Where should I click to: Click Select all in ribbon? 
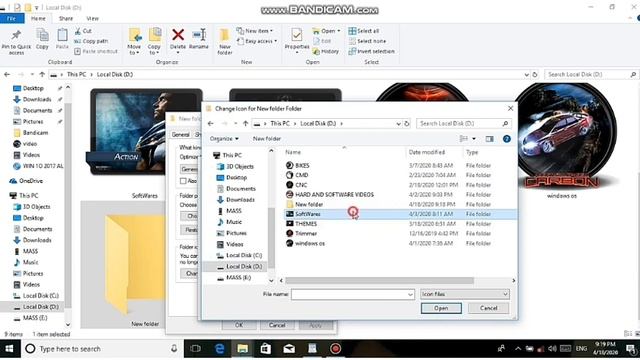click(x=364, y=31)
